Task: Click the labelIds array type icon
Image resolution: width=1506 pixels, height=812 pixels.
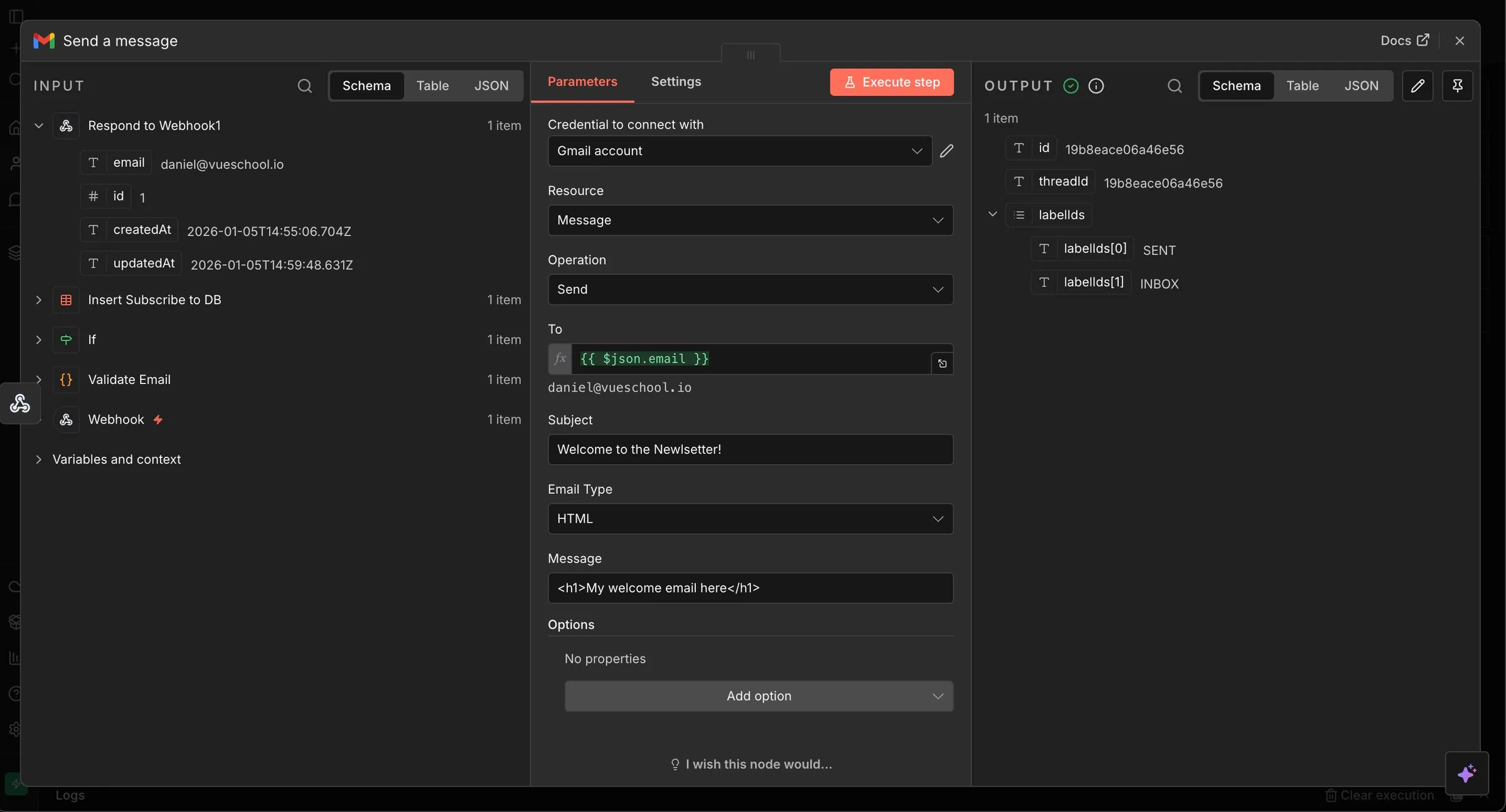Action: tap(1019, 215)
